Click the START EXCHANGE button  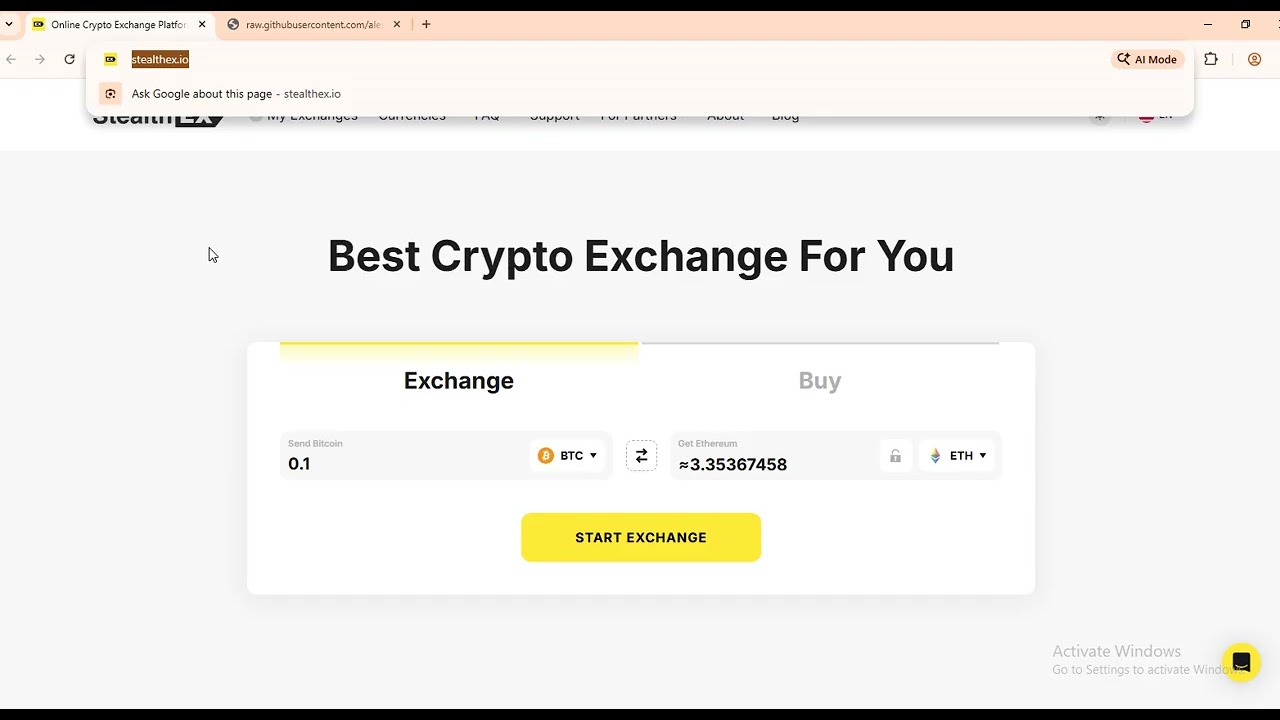[641, 537]
